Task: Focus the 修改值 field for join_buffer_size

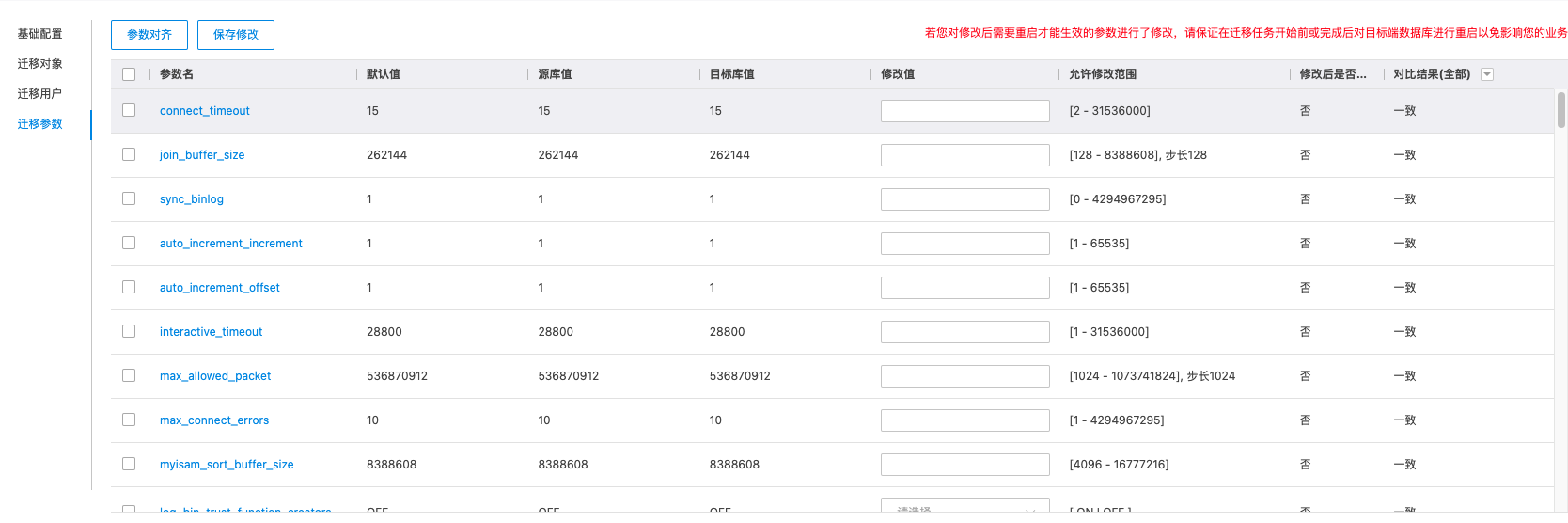Action: tap(965, 155)
